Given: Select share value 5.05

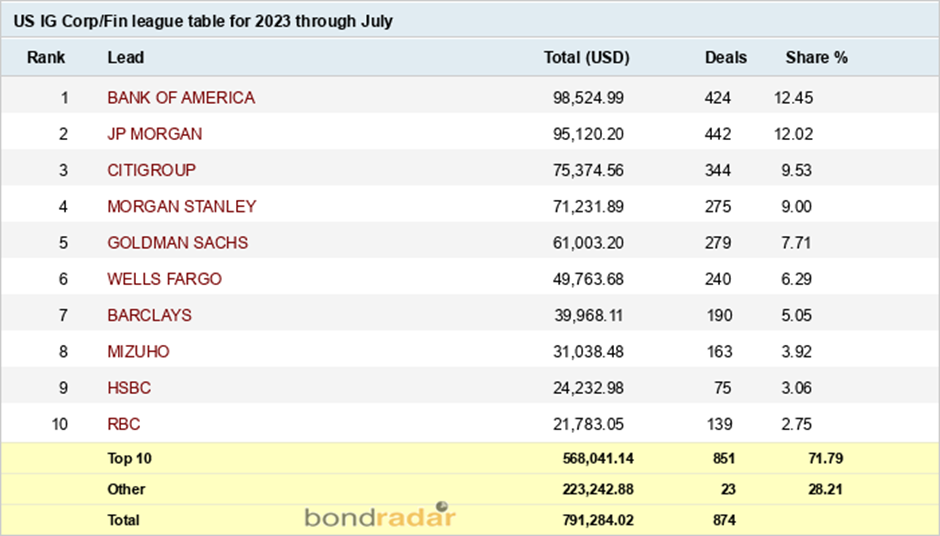Looking at the screenshot, I should 797,315.
